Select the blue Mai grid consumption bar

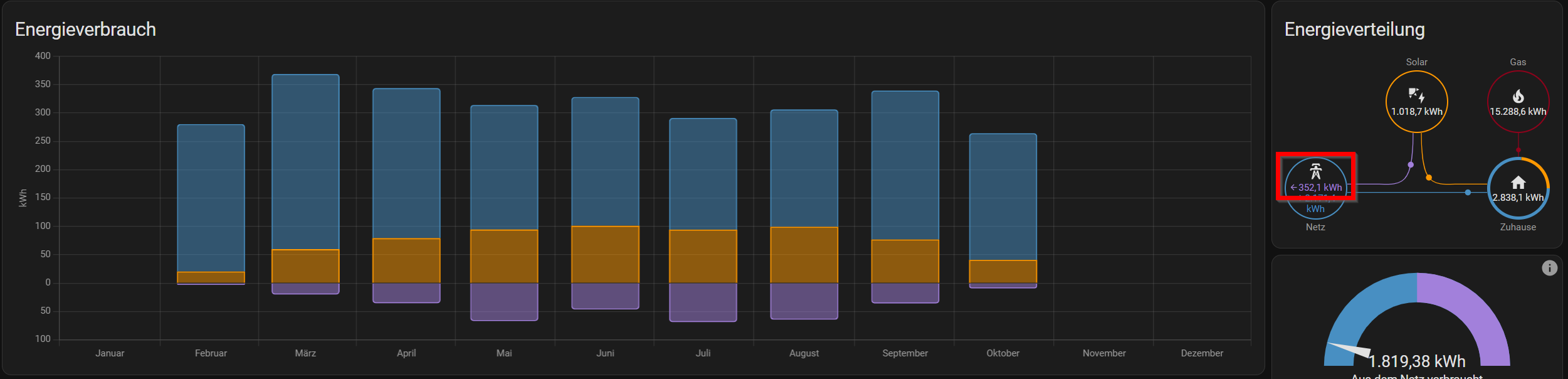504,168
